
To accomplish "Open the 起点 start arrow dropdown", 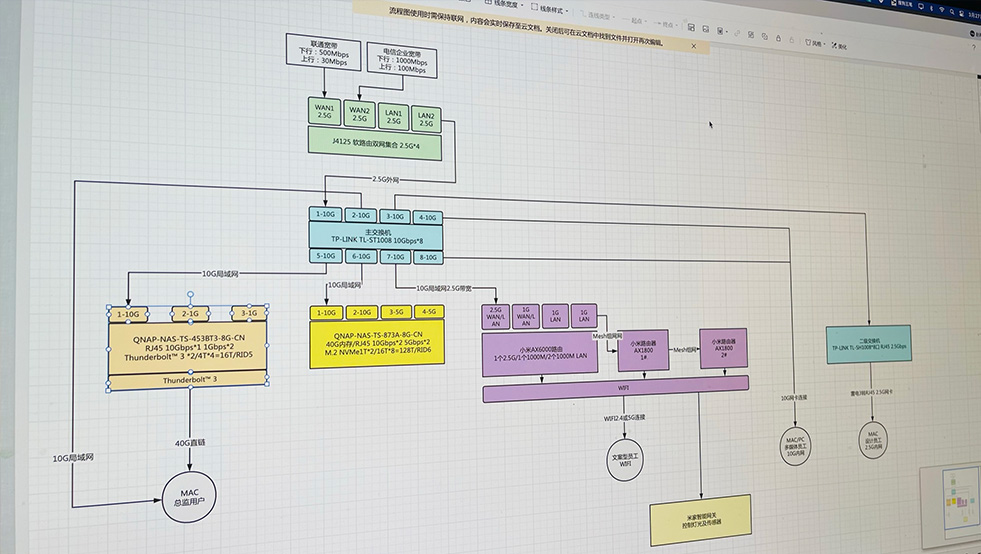I will click(634, 21).
